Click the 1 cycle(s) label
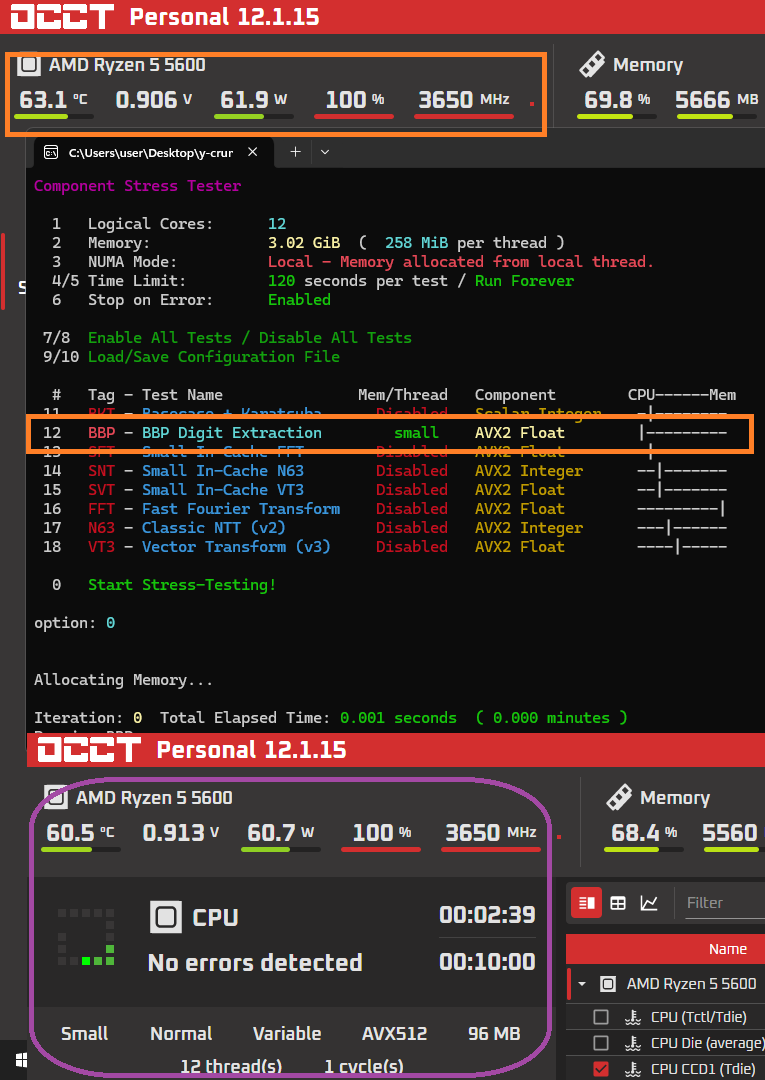 click(364, 1066)
